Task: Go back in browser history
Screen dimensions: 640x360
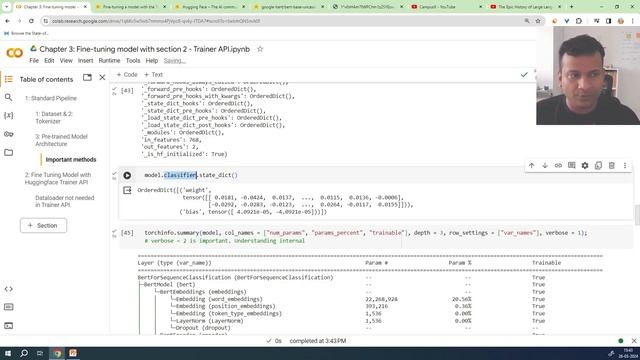Action: (x=7, y=21)
